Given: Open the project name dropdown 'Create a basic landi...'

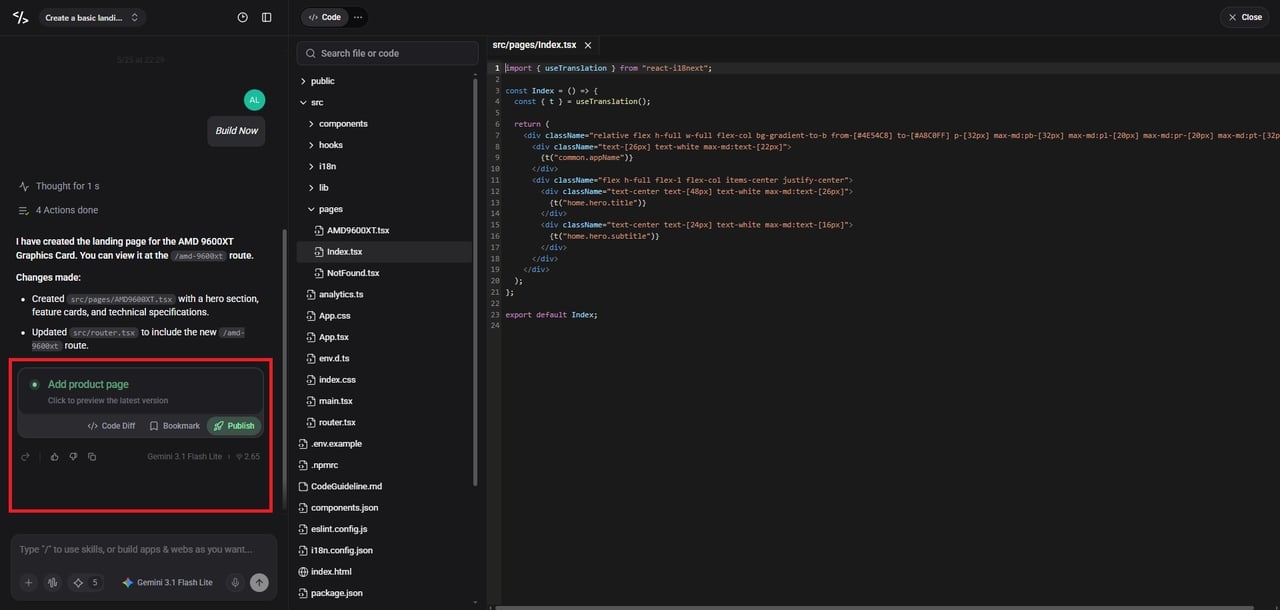Looking at the screenshot, I should 92,17.
